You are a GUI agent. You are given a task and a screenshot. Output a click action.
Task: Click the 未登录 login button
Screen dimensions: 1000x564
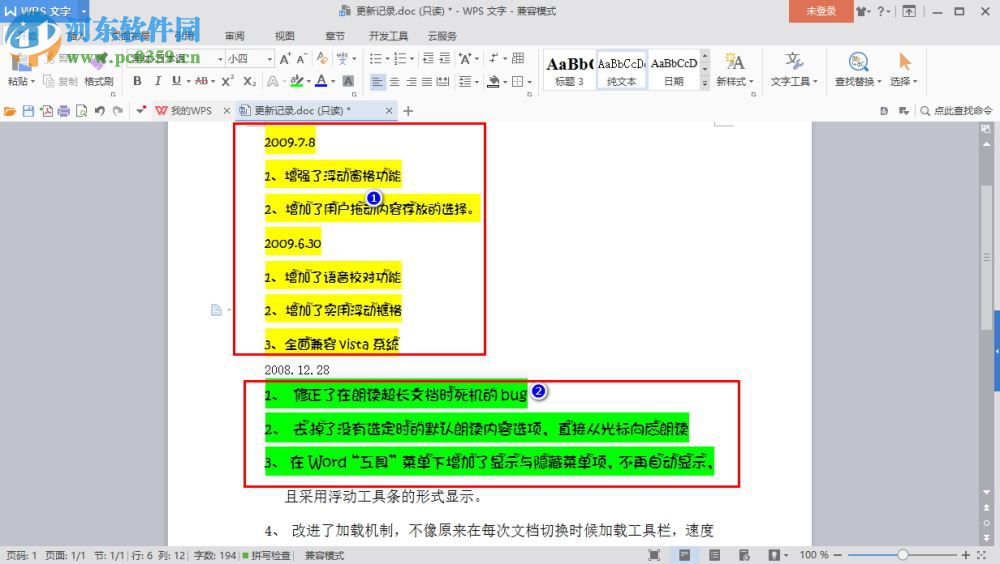[821, 11]
